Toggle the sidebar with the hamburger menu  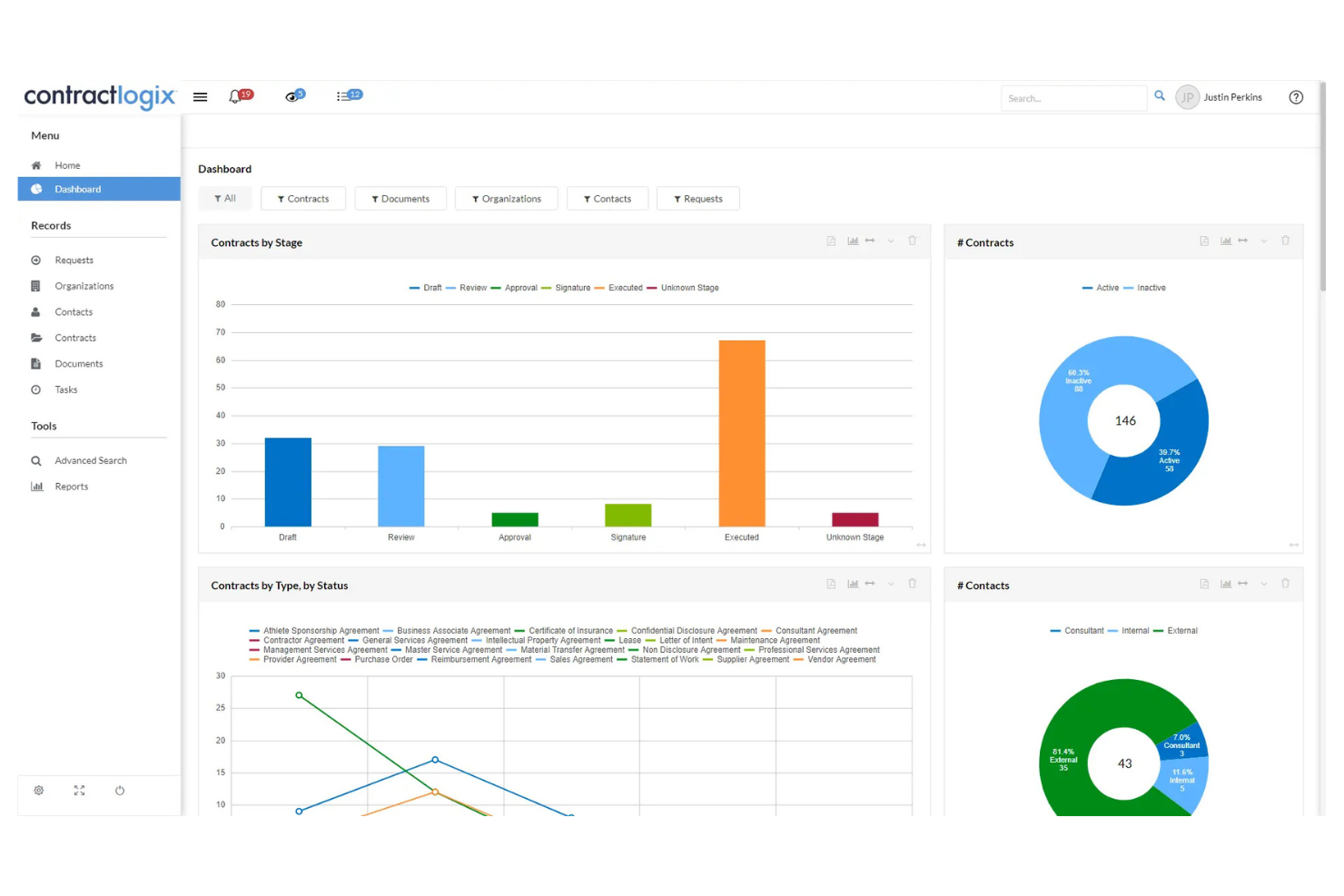click(200, 96)
